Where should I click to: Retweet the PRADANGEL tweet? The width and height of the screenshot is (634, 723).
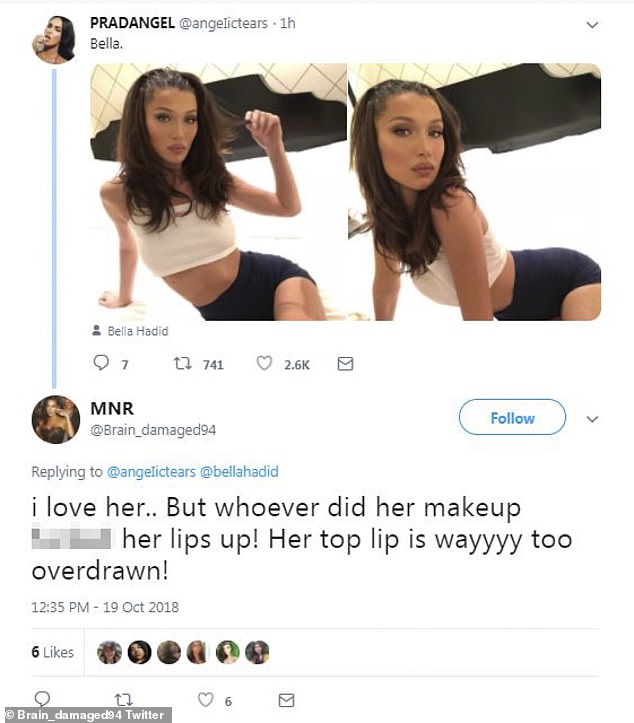click(x=182, y=365)
